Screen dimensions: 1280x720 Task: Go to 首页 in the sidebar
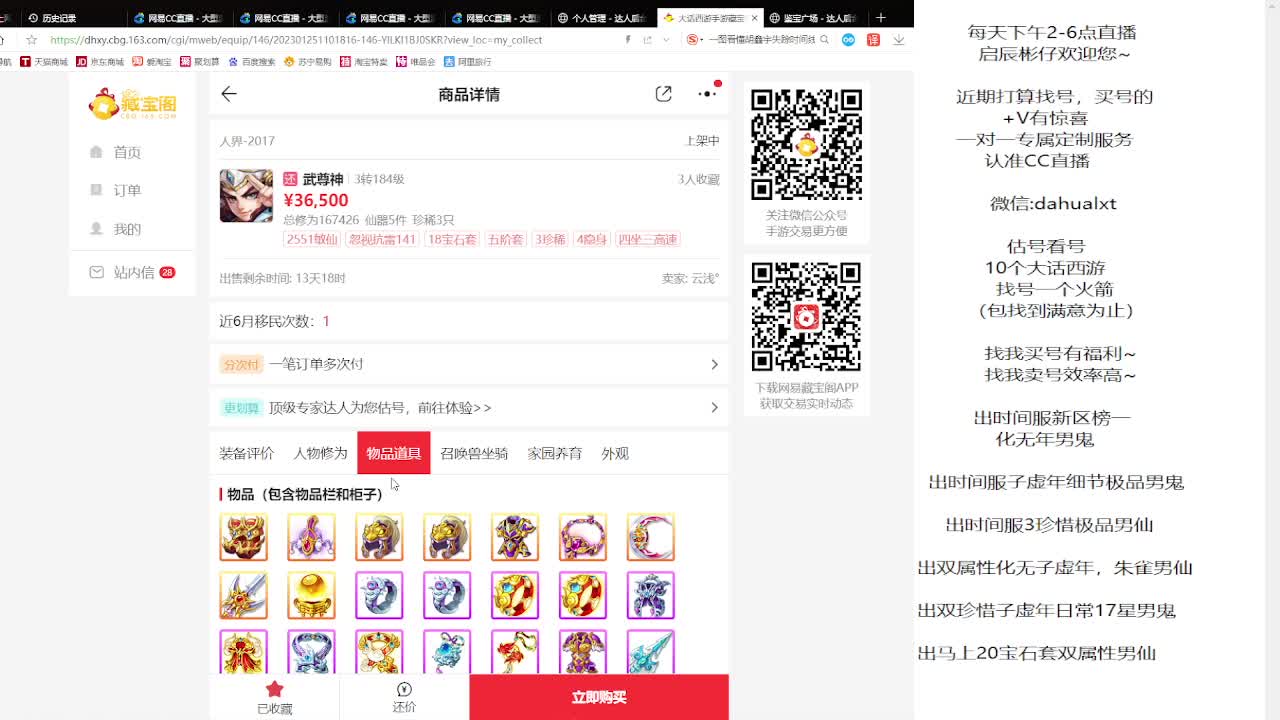click(127, 152)
